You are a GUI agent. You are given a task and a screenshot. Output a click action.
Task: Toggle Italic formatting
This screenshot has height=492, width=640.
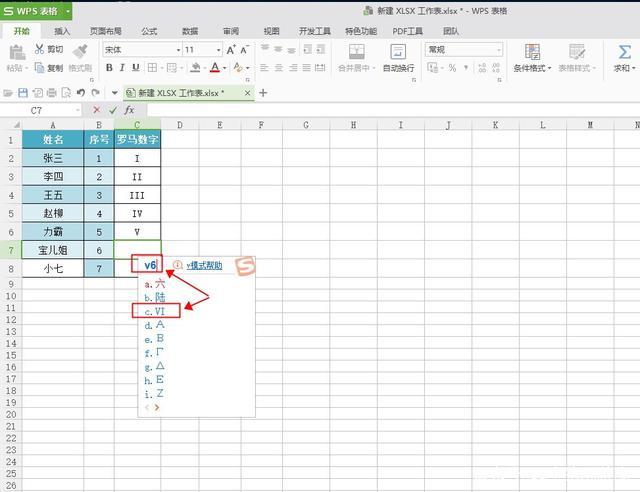point(122,67)
